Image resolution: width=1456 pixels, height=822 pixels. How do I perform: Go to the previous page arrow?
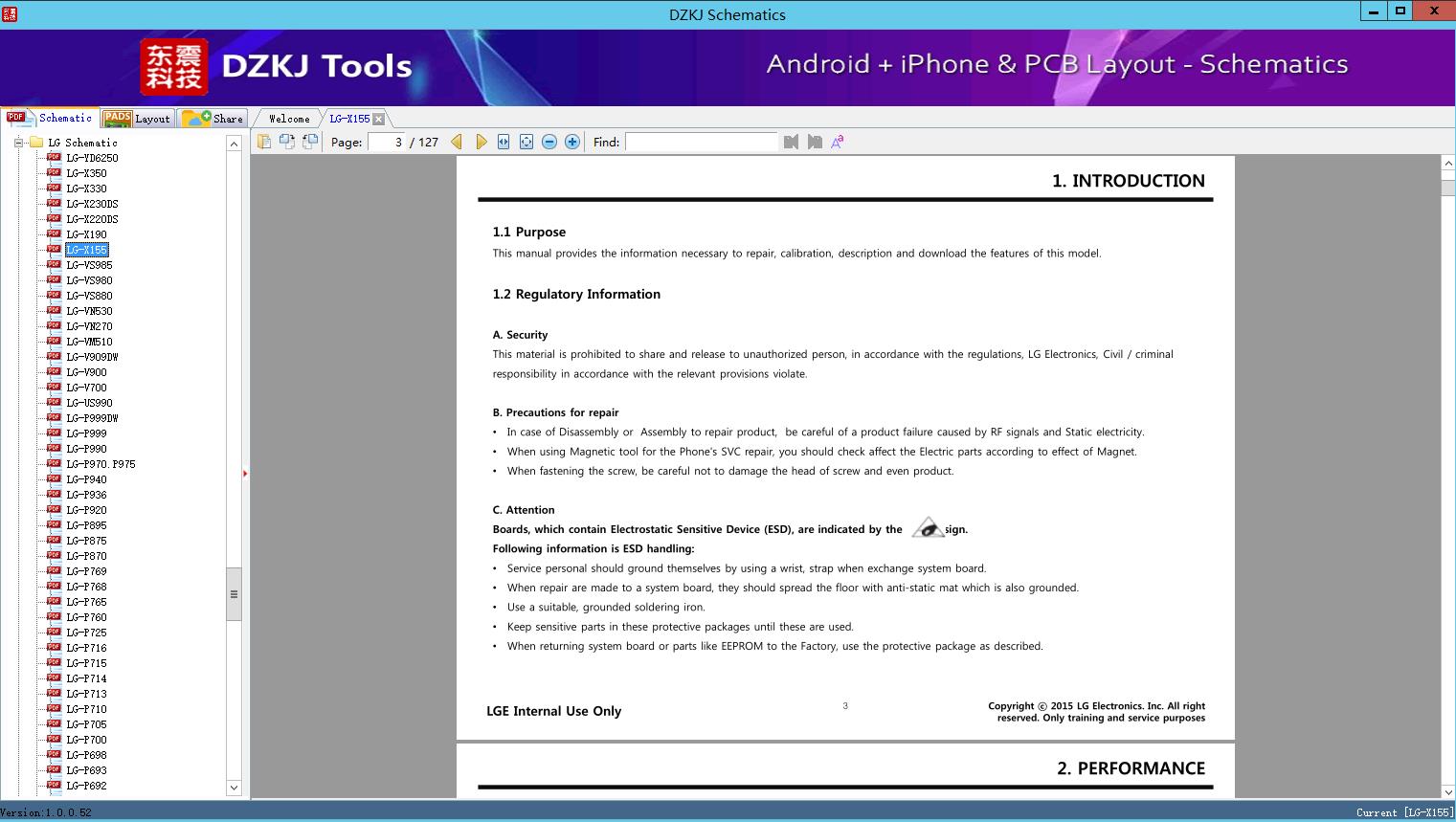point(457,142)
